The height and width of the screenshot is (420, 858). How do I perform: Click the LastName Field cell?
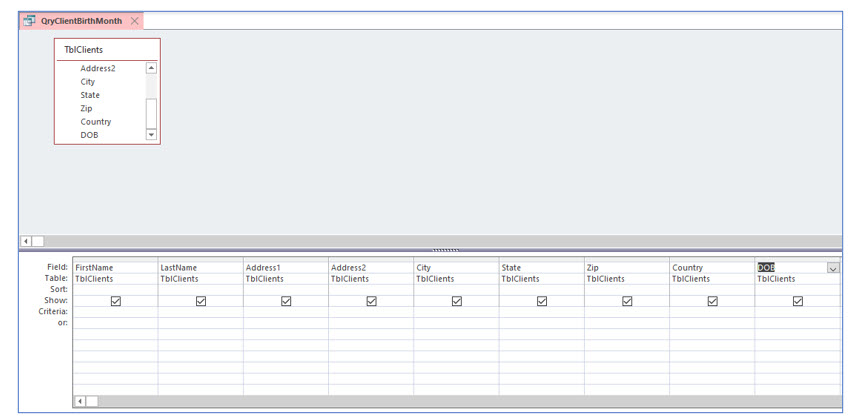(201, 268)
